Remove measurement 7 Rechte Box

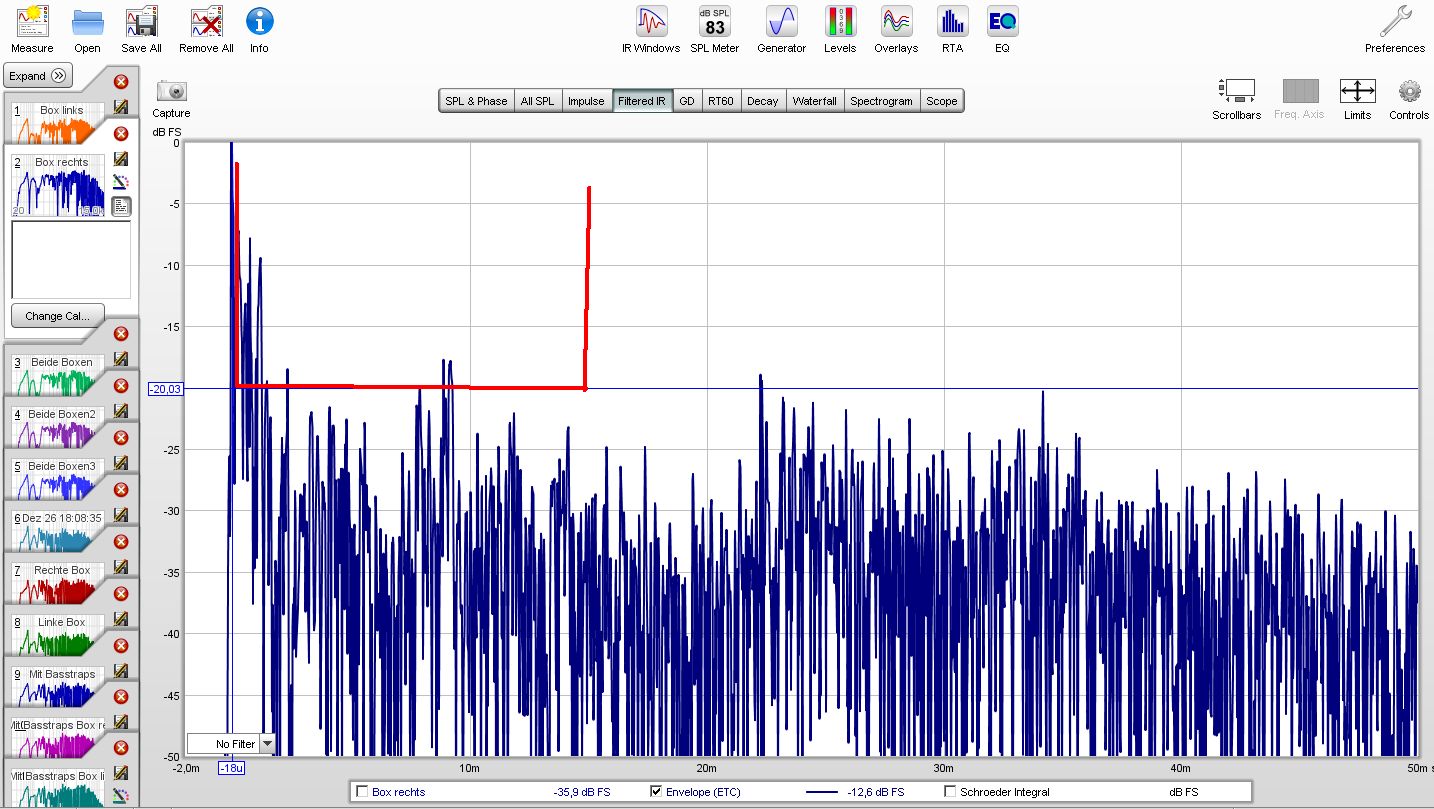tap(121, 542)
